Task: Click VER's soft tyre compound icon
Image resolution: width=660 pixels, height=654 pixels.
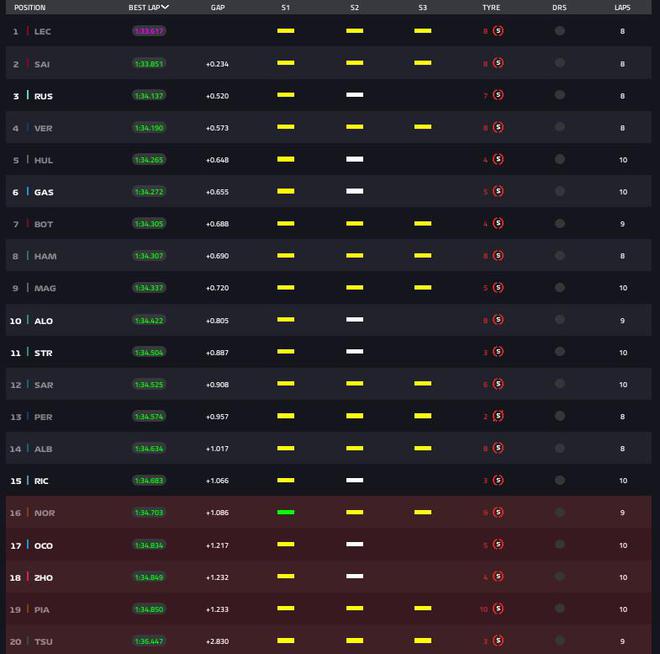Action: tap(498, 128)
